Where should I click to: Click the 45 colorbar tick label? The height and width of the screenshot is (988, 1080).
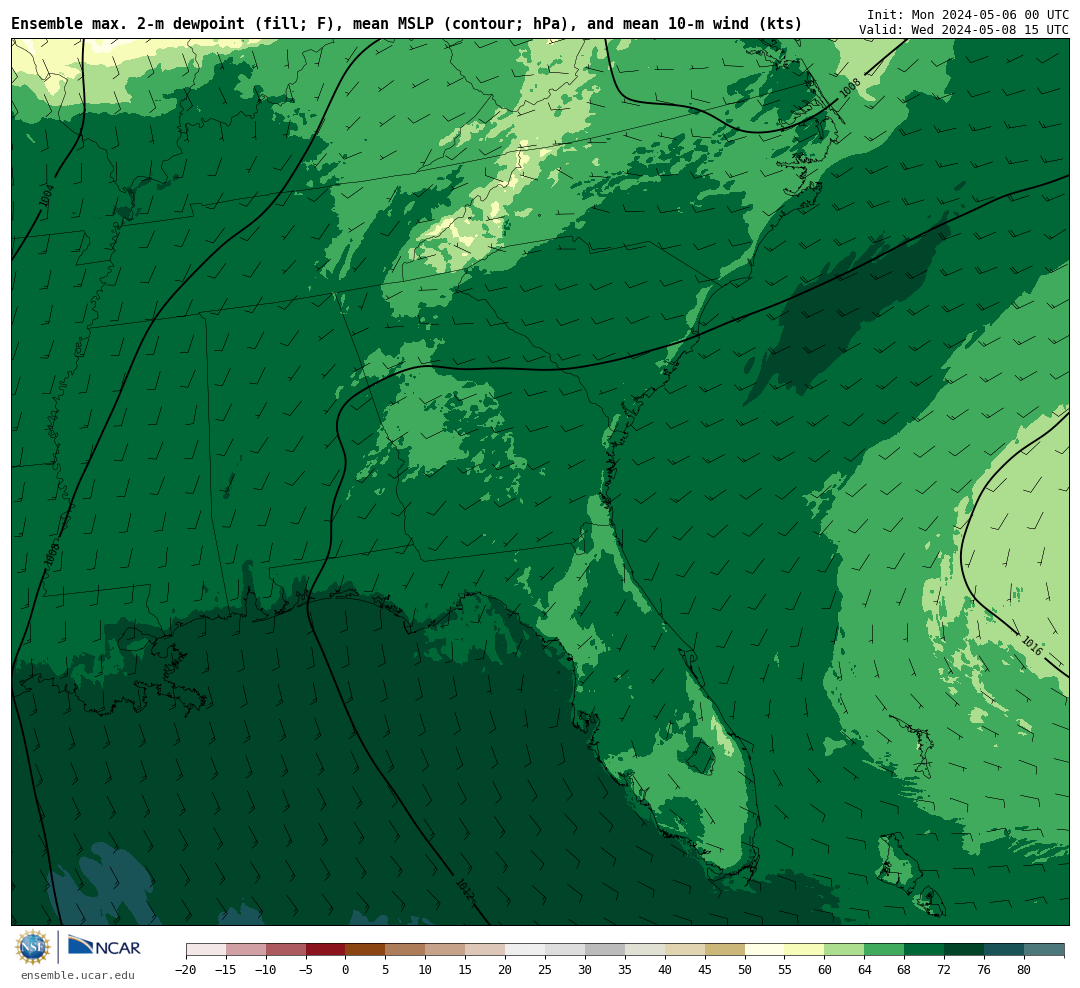click(x=705, y=970)
